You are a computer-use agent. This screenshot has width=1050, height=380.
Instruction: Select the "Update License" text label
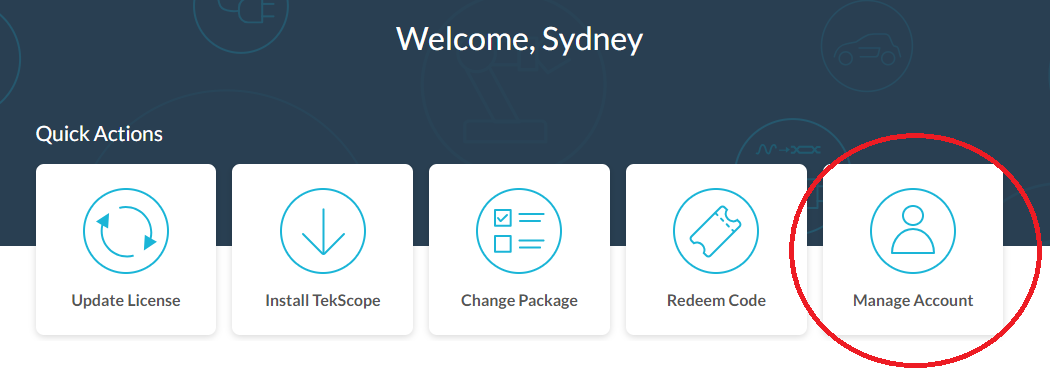coord(126,300)
